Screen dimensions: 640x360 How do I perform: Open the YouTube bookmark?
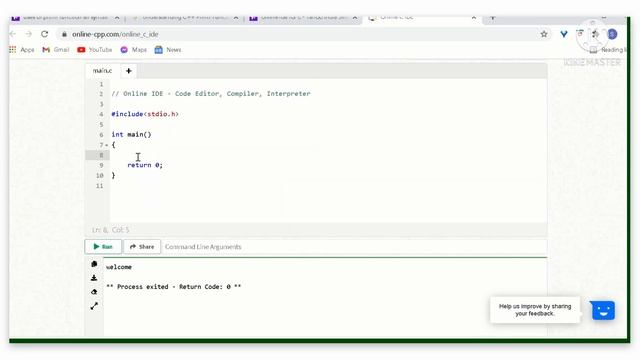point(95,50)
